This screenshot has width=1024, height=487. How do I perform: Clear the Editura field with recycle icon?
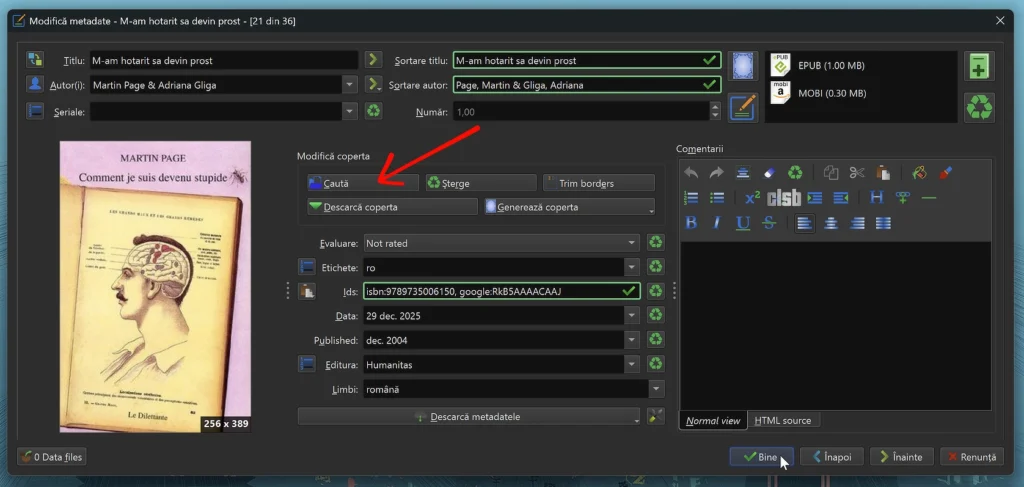656,365
